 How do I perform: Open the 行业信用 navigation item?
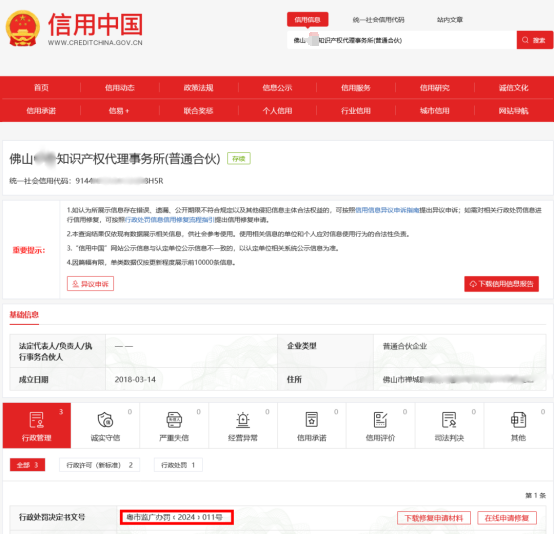pos(356,111)
